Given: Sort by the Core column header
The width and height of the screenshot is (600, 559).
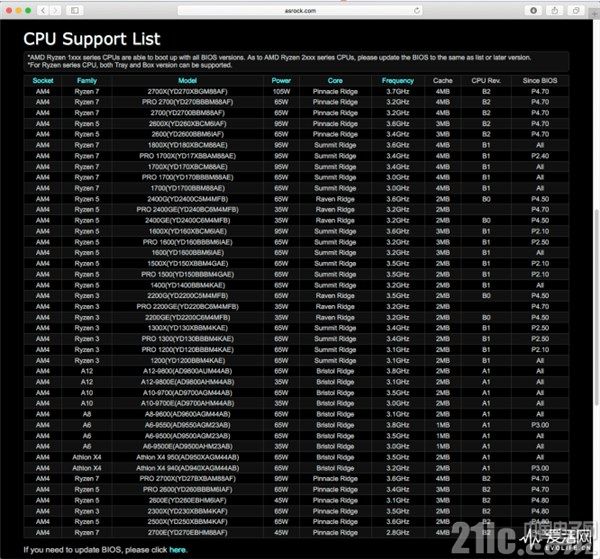Looking at the screenshot, I should click(335, 81).
